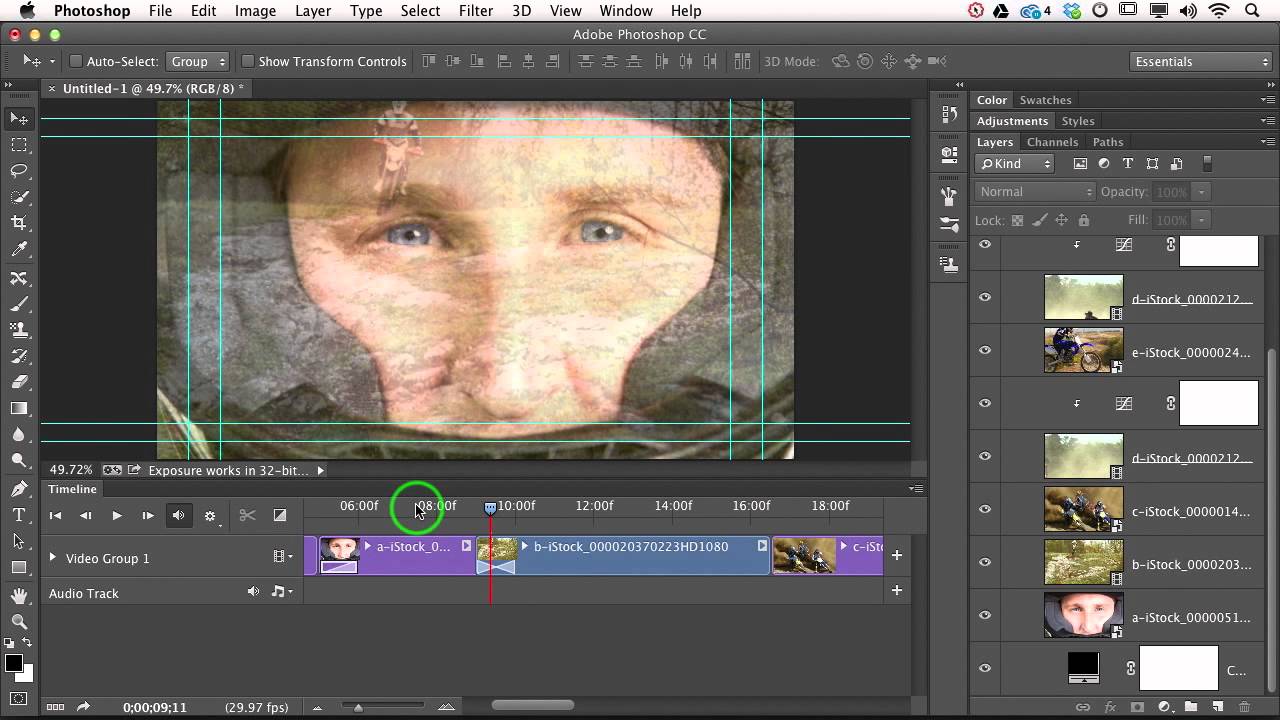Viewport: 1280px width, 720px height.
Task: Enable the Auto-Select checkbox
Action: 75,61
